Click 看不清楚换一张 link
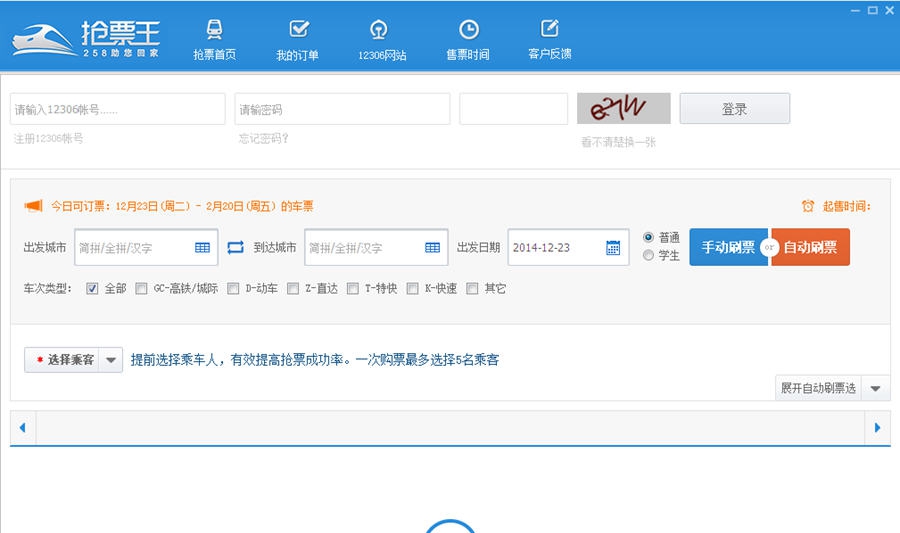The width and height of the screenshot is (900, 533). click(x=618, y=142)
